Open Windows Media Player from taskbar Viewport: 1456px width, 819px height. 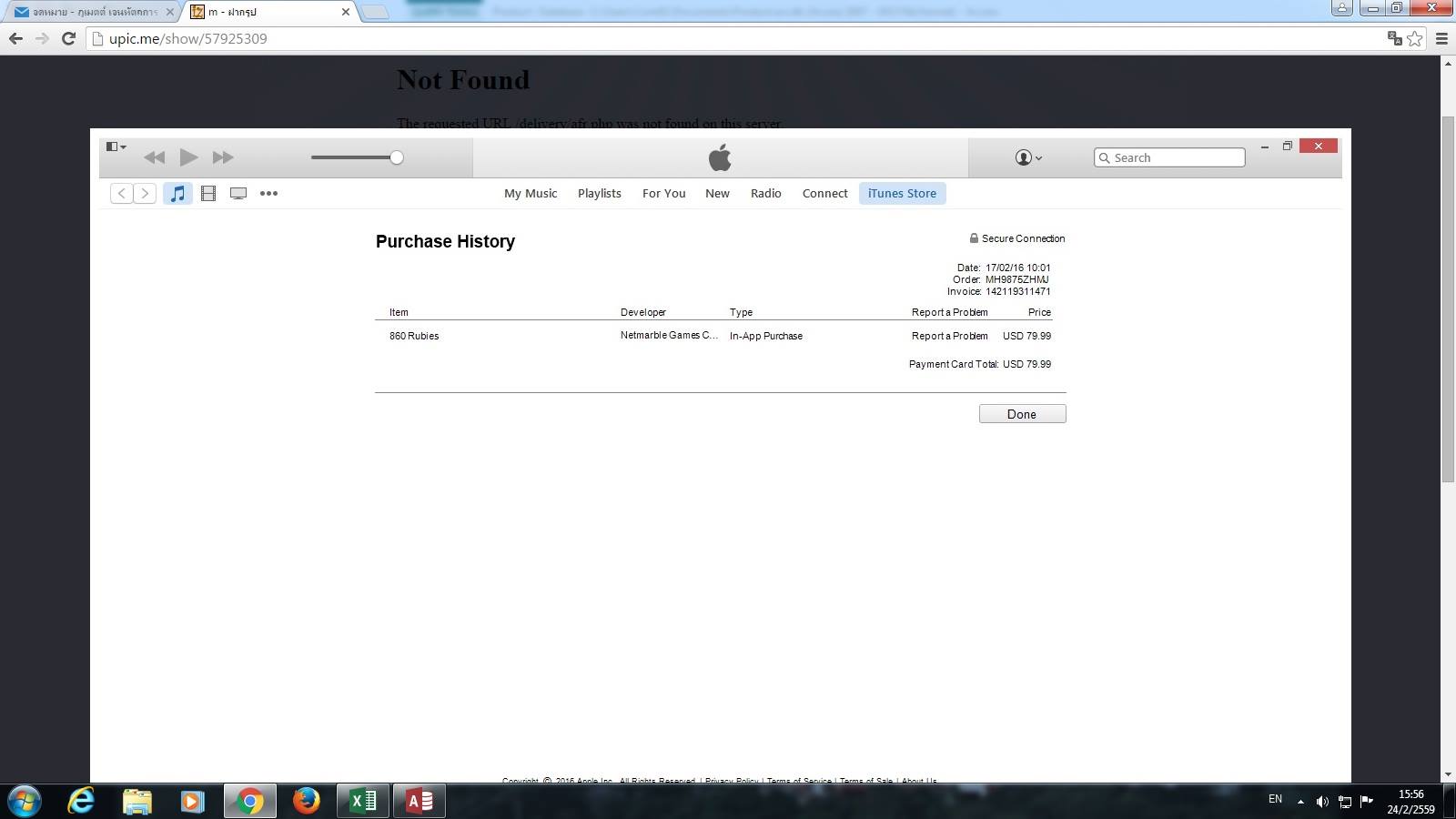192,801
